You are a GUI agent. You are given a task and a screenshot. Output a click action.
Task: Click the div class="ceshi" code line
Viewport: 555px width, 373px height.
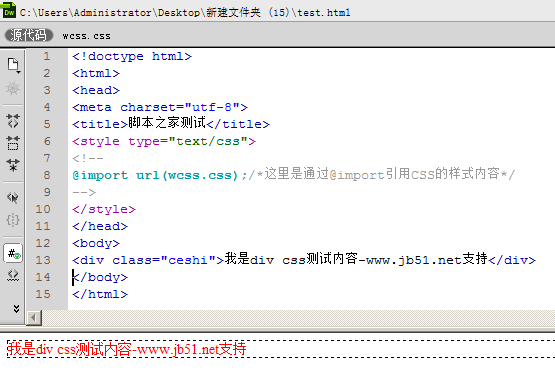tap(304, 260)
